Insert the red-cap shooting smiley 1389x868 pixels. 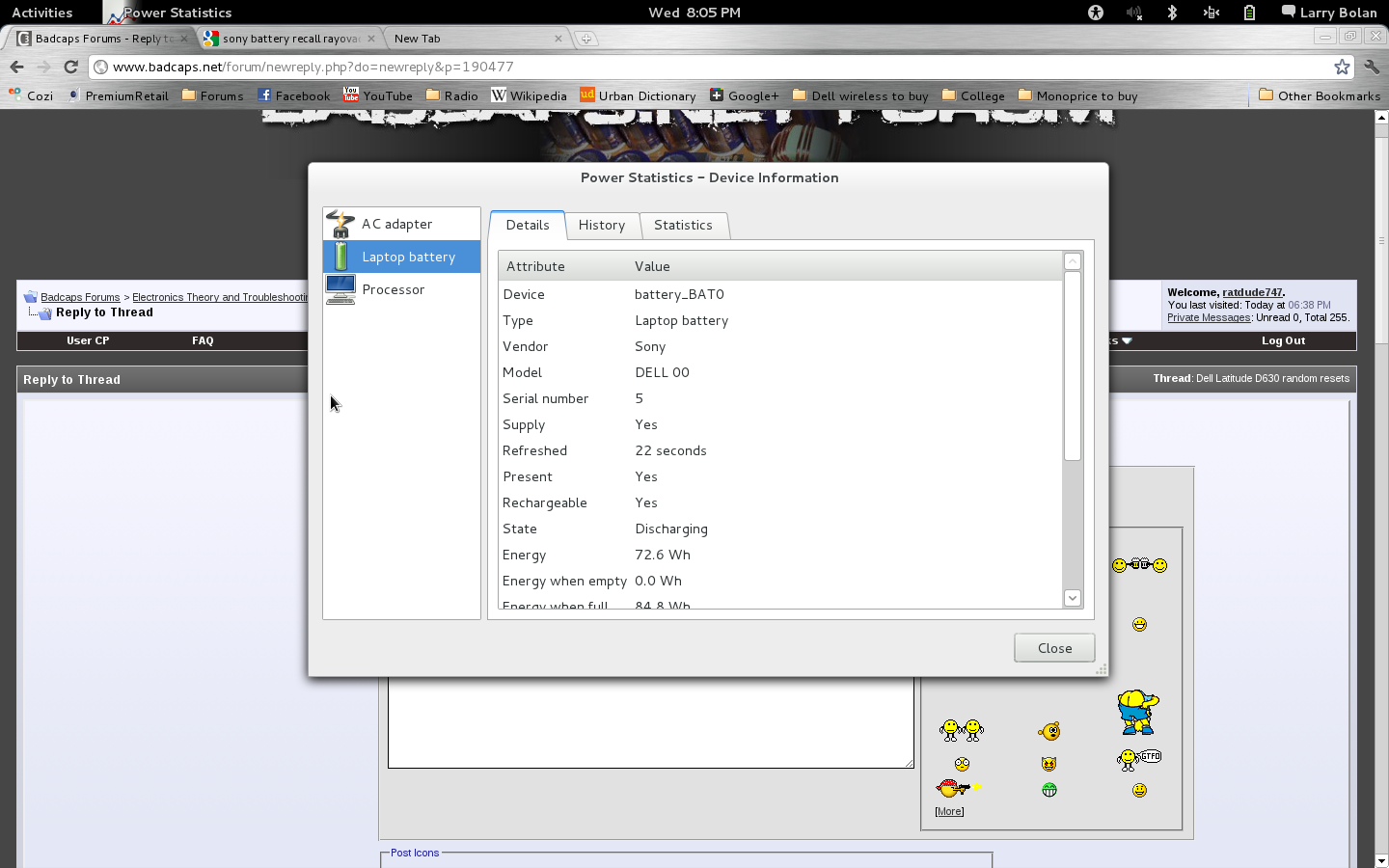958,788
